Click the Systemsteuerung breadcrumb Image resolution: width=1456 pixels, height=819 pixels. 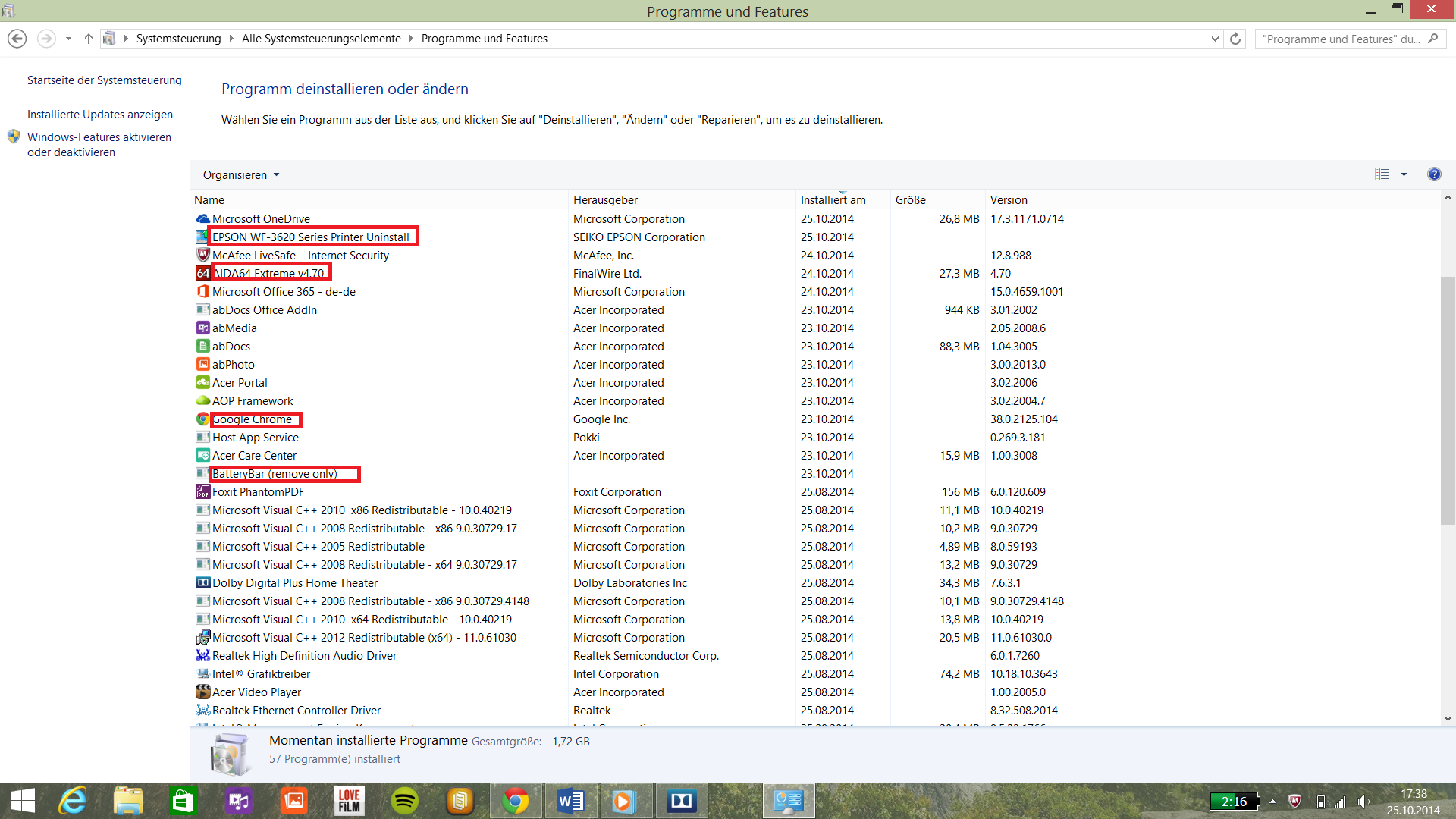point(178,39)
